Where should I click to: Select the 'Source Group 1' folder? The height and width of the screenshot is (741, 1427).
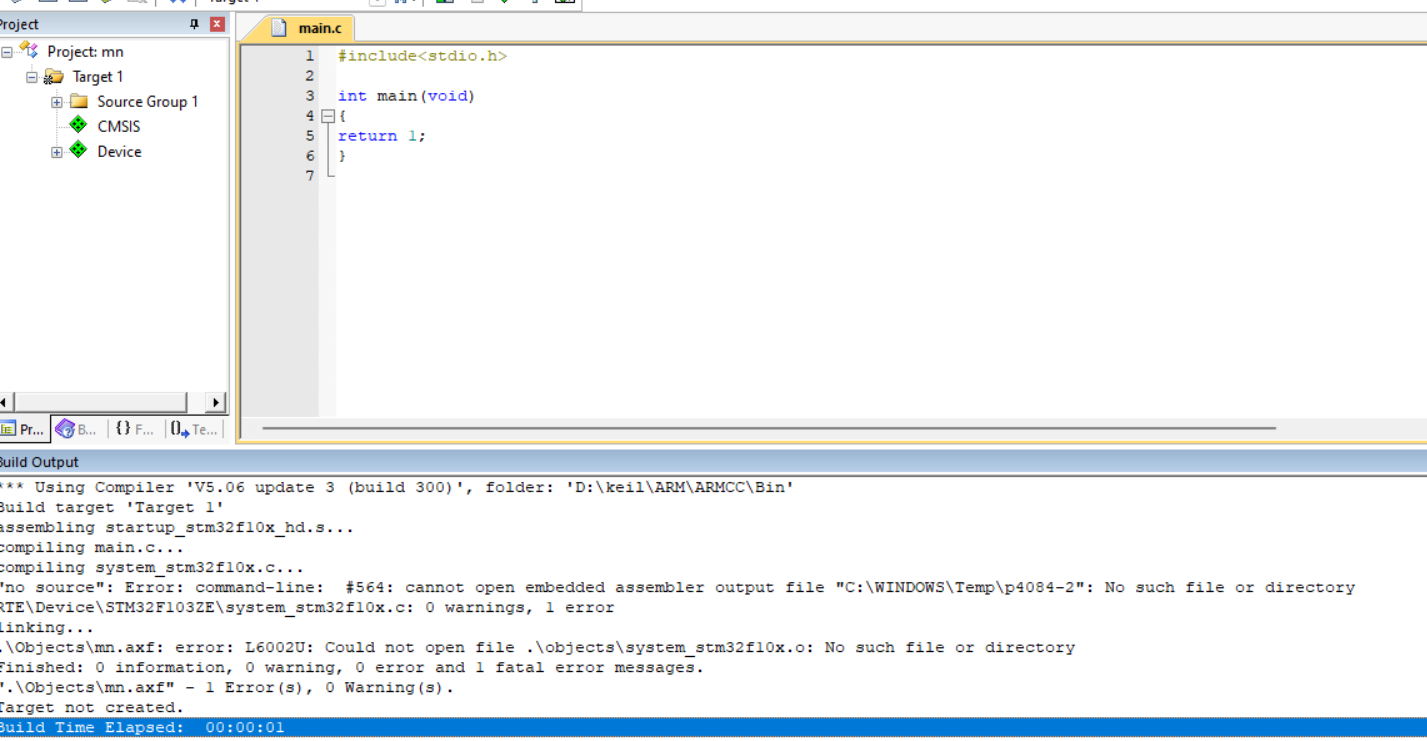147,102
